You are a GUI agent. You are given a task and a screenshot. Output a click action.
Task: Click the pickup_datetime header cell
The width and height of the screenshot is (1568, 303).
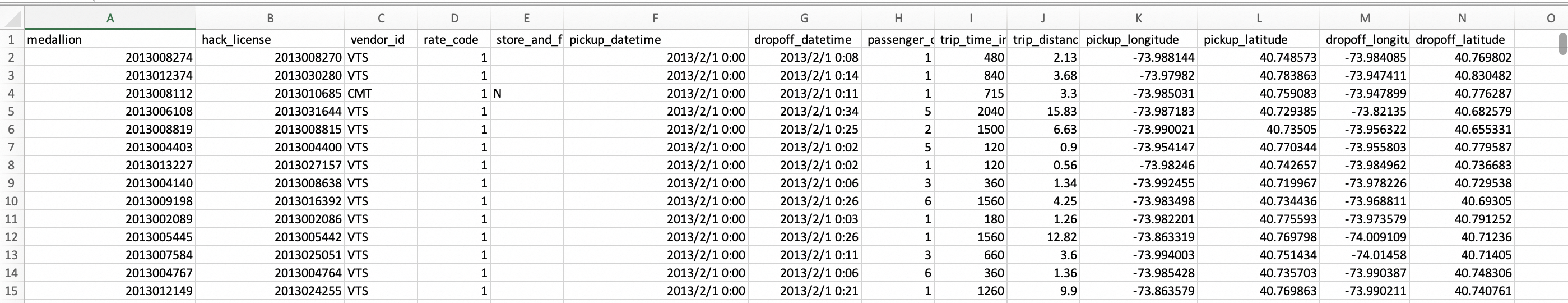point(656,40)
